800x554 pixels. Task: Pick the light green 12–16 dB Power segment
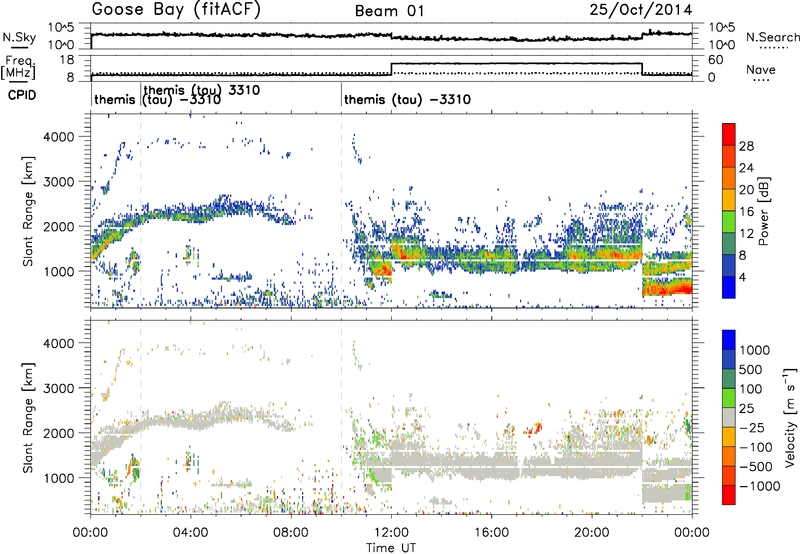click(729, 222)
